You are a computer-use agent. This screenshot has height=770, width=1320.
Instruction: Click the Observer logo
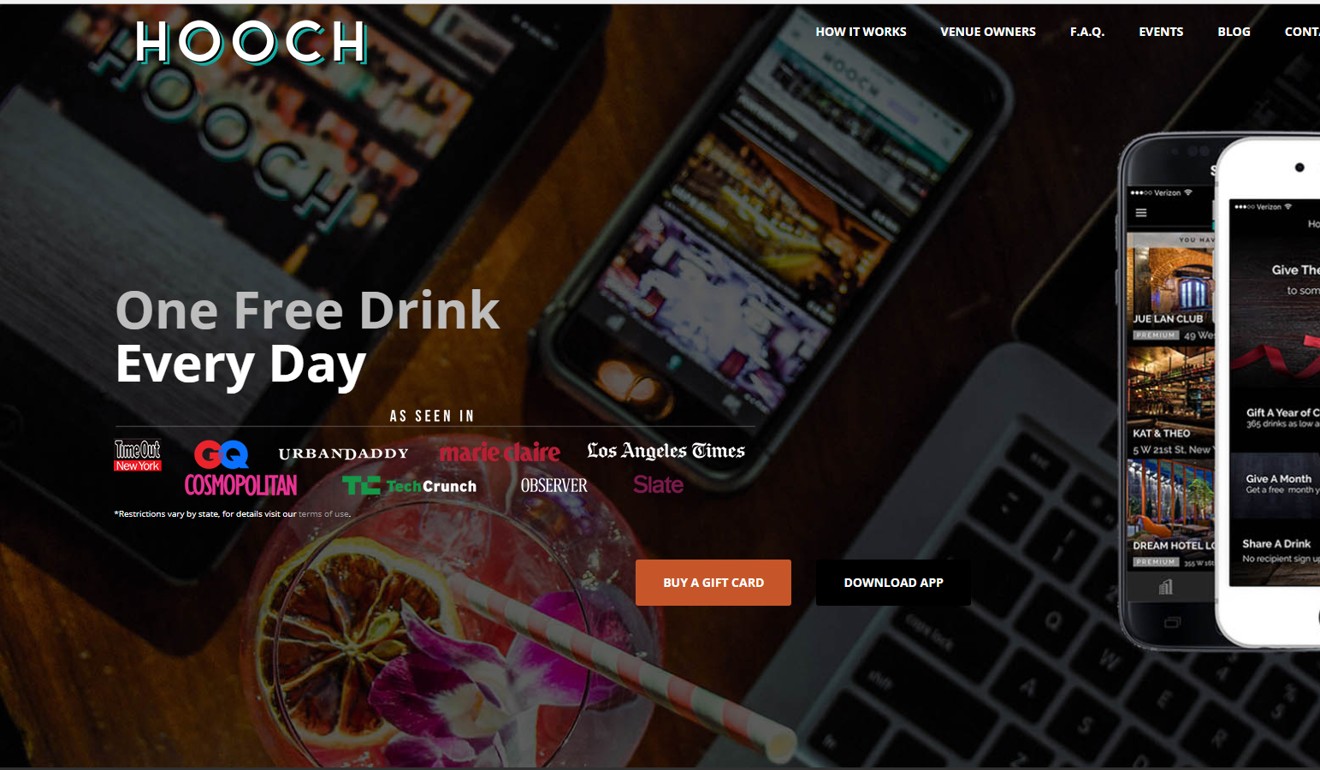point(554,485)
